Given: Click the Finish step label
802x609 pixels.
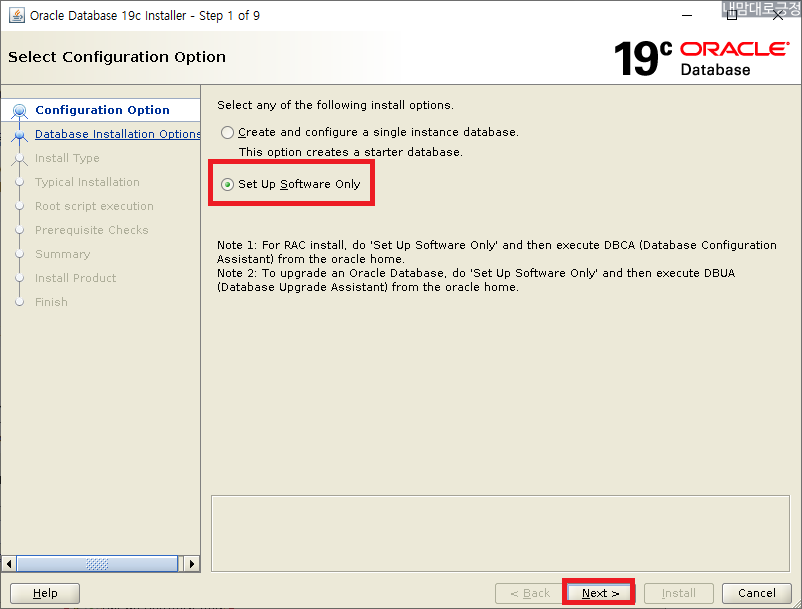Looking at the screenshot, I should click(x=51, y=302).
